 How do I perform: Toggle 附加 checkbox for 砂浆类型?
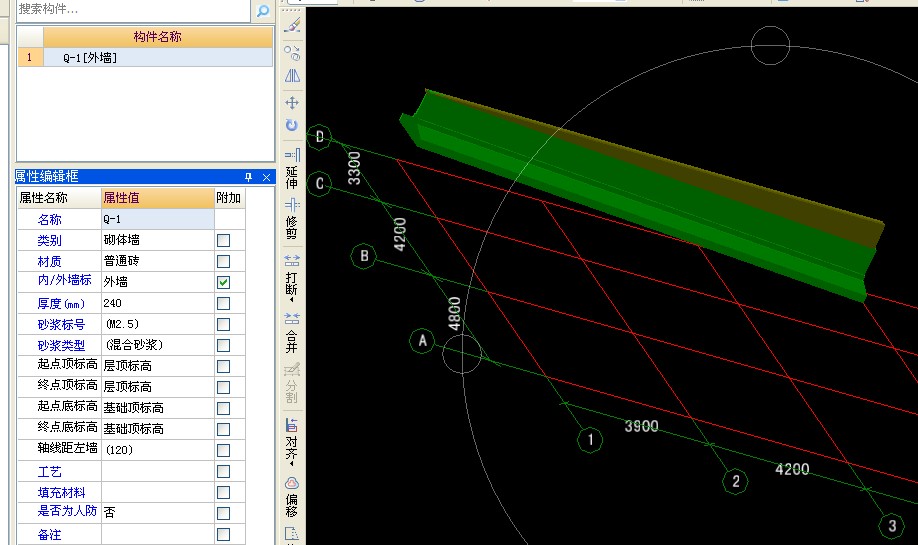[x=223, y=345]
